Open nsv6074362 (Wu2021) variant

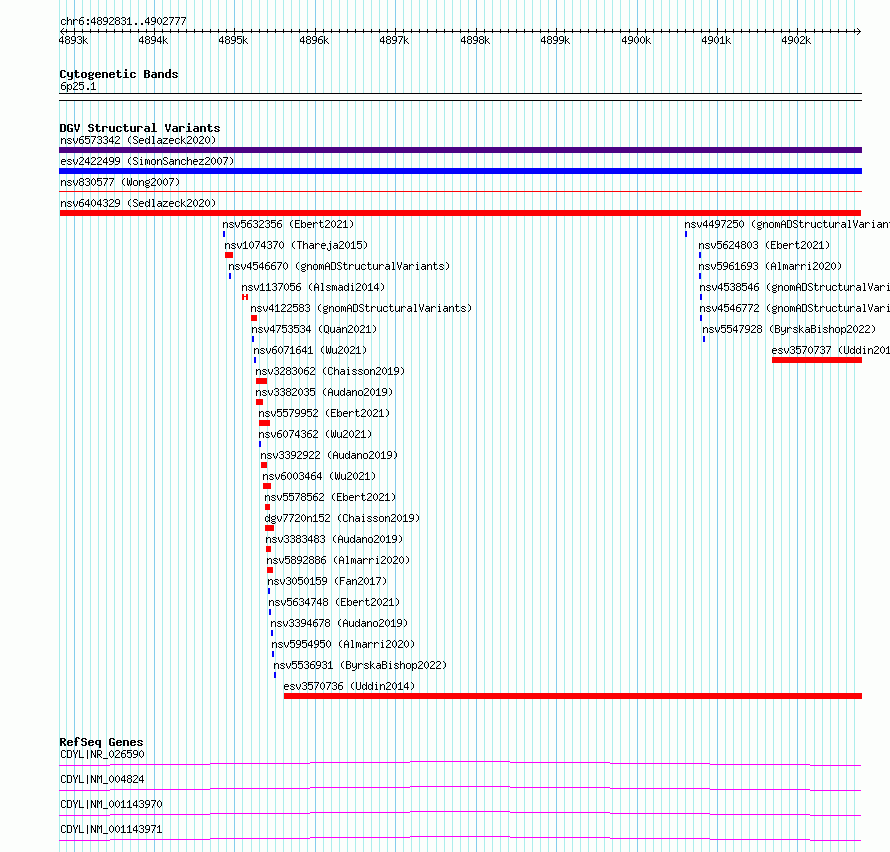tap(315, 434)
